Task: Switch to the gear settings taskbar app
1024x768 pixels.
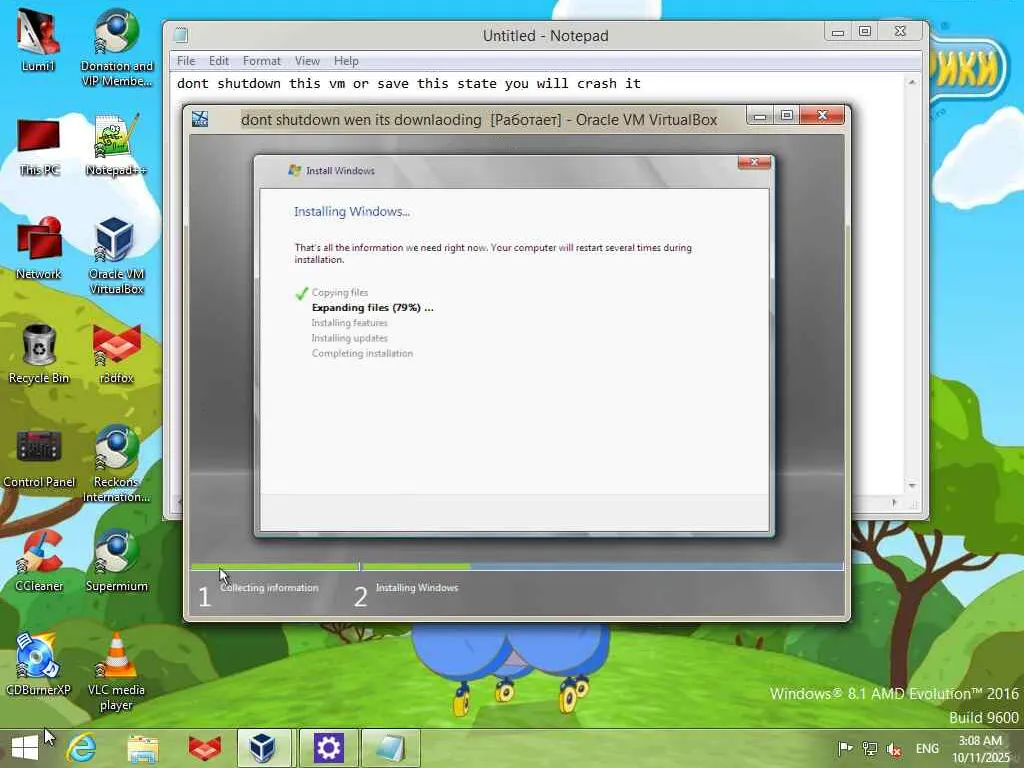Action: point(328,748)
